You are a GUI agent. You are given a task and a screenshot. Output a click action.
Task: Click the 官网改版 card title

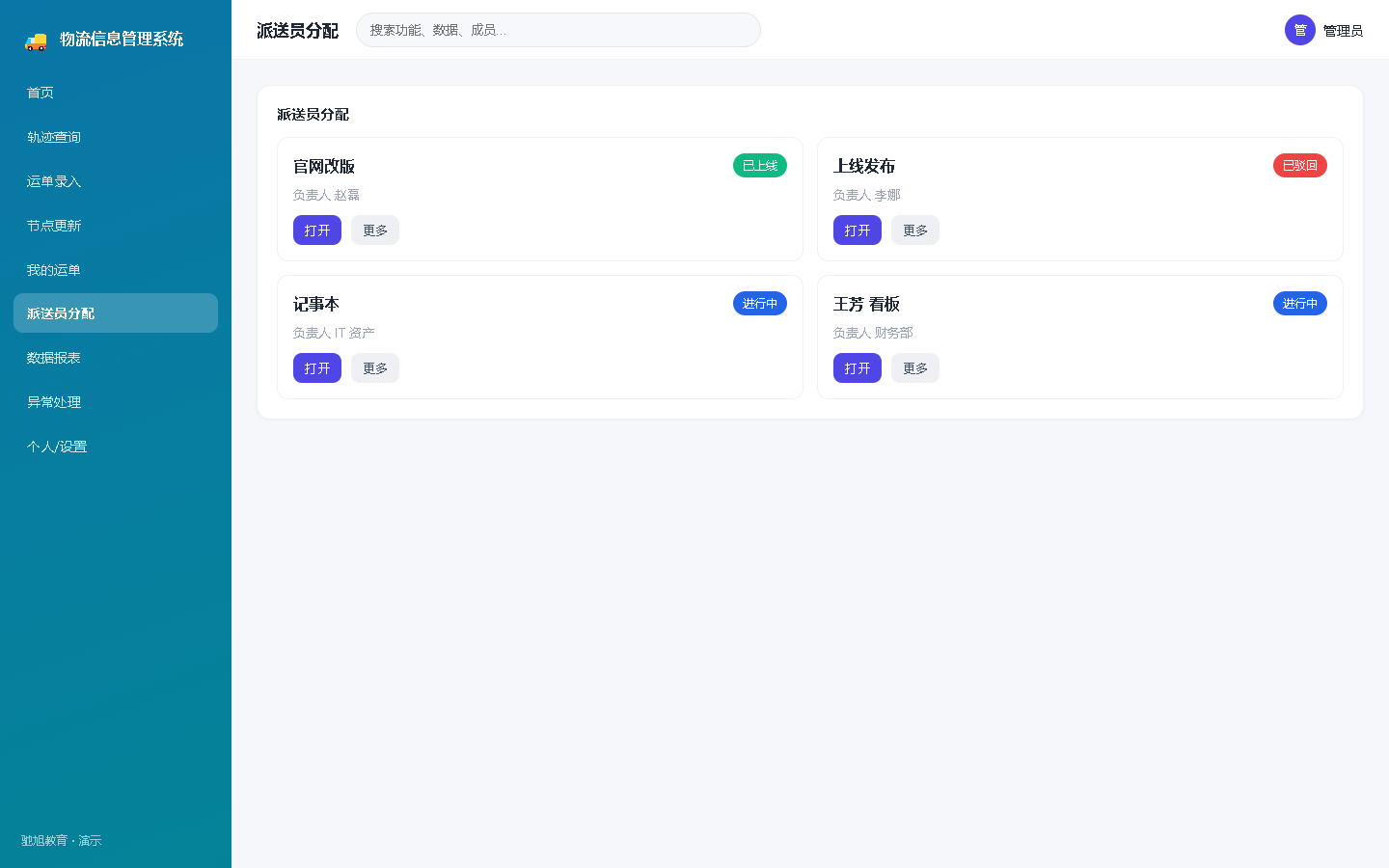[x=324, y=167]
